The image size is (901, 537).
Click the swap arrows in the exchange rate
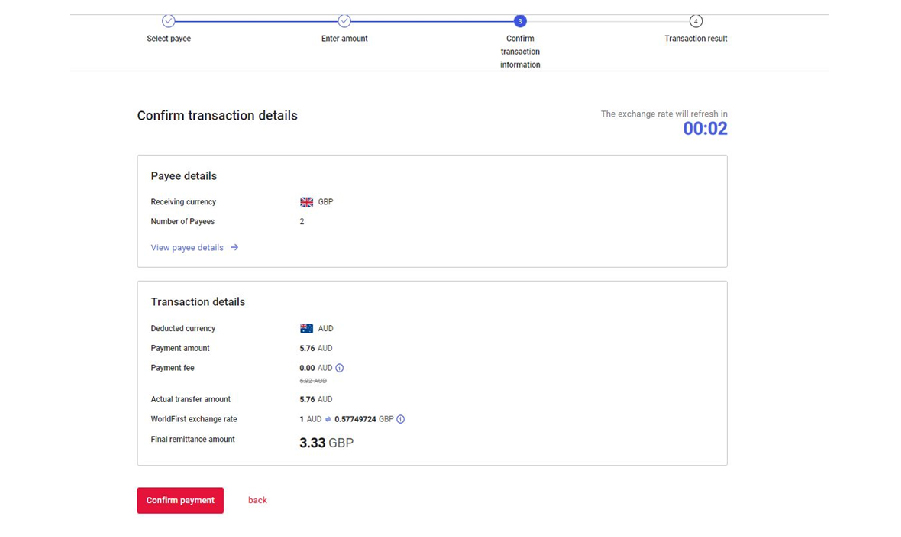pos(328,419)
